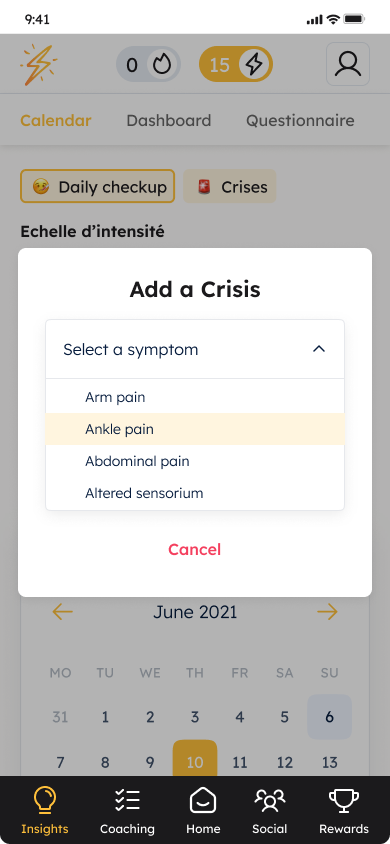Cancel the Add a Crisis dialog
The image size is (390, 844).
195,550
